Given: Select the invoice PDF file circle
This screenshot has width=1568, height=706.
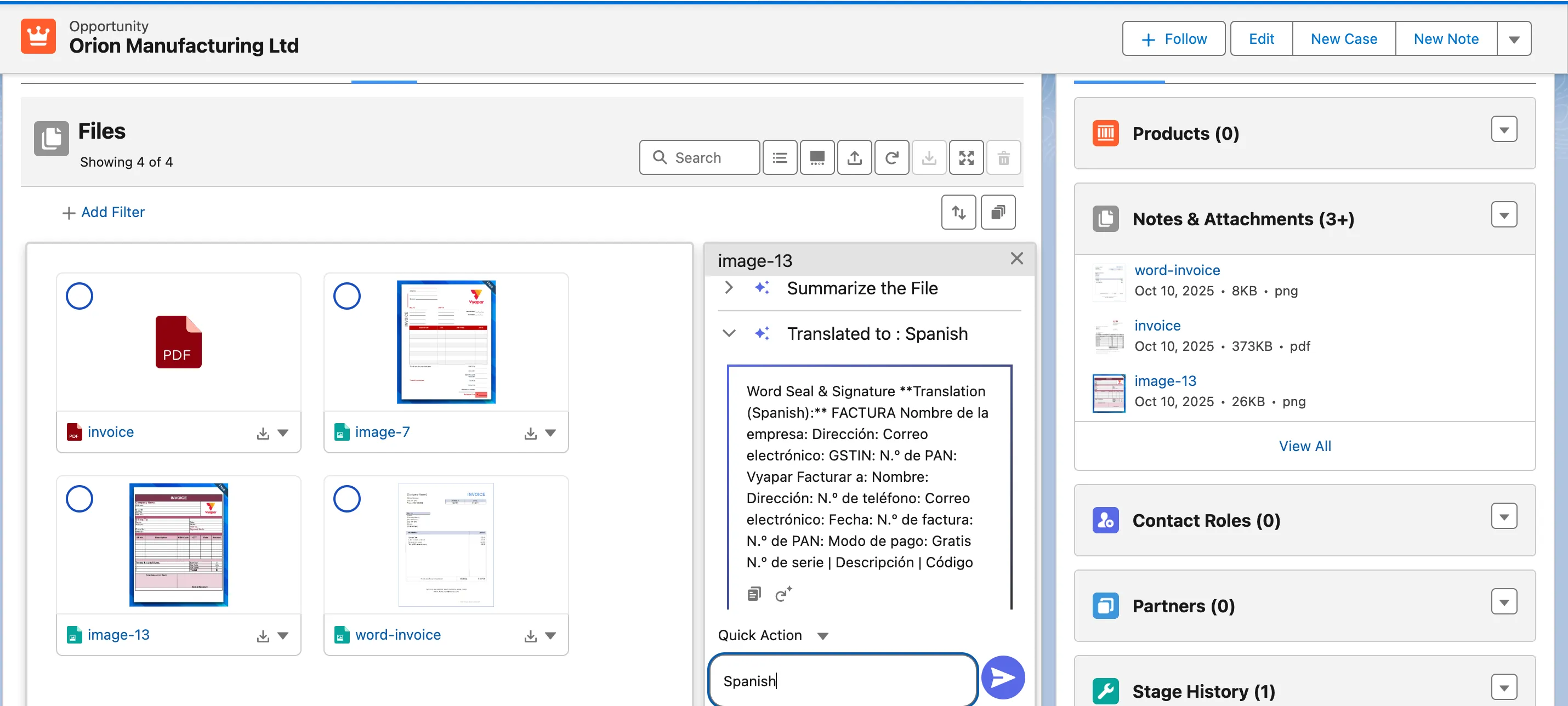Looking at the screenshot, I should click(79, 297).
